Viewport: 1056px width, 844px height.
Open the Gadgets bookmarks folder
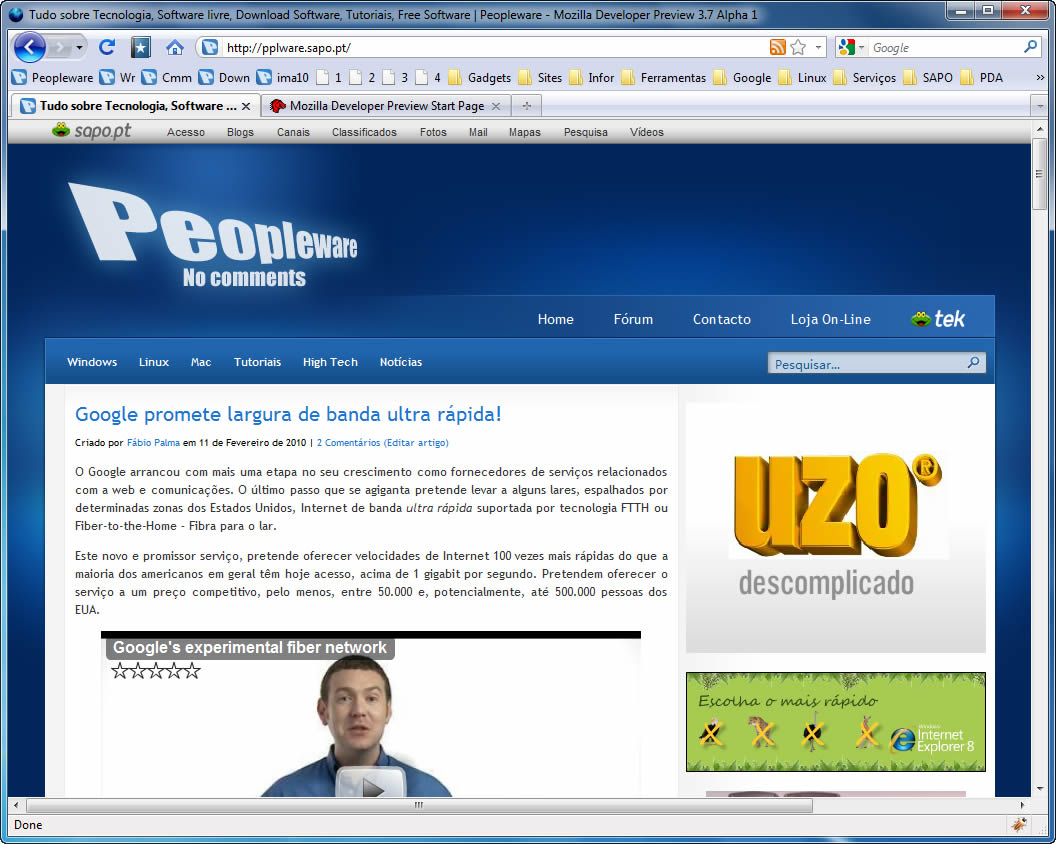pos(479,77)
